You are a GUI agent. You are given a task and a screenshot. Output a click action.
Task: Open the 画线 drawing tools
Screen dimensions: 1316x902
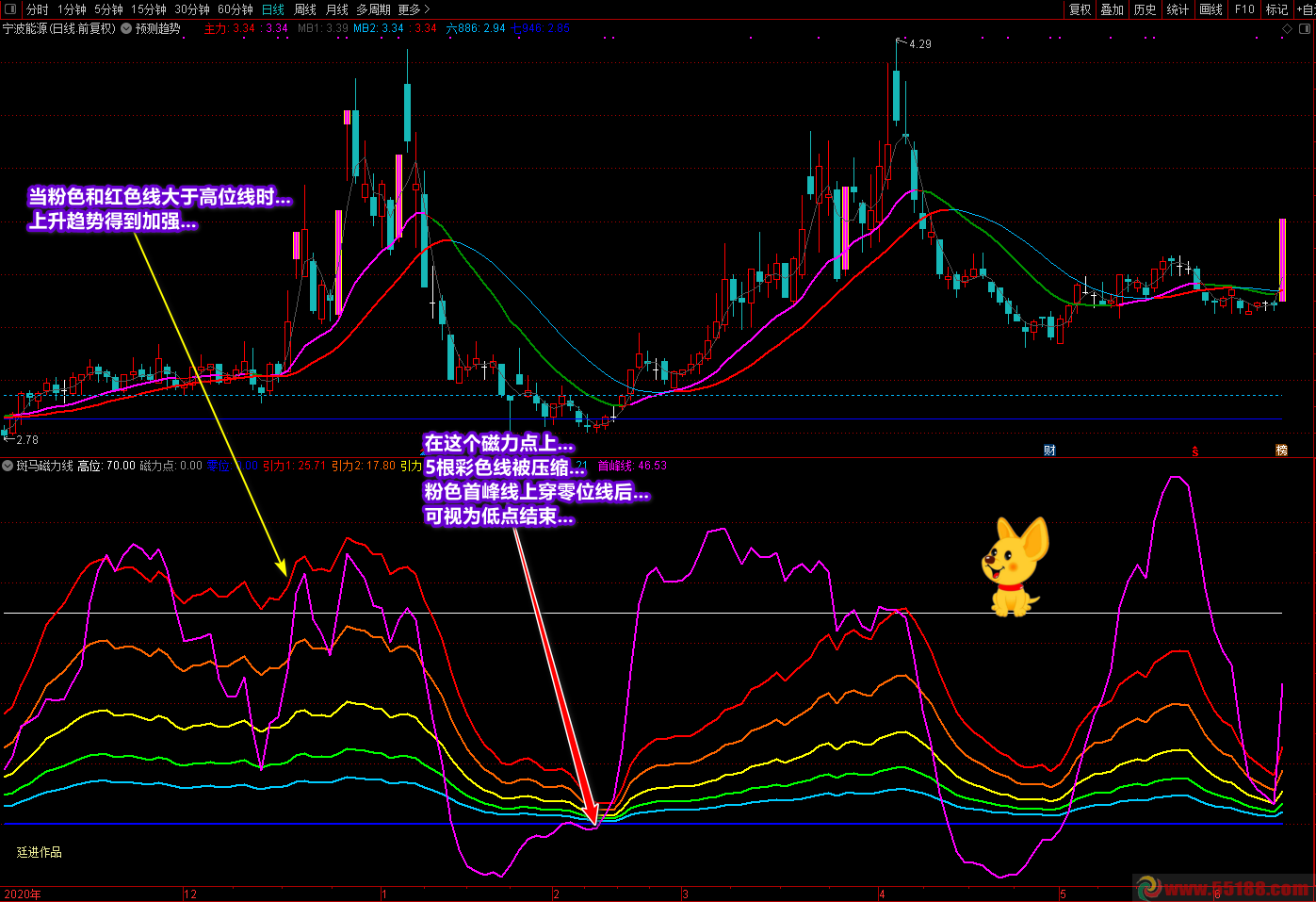tap(1210, 9)
